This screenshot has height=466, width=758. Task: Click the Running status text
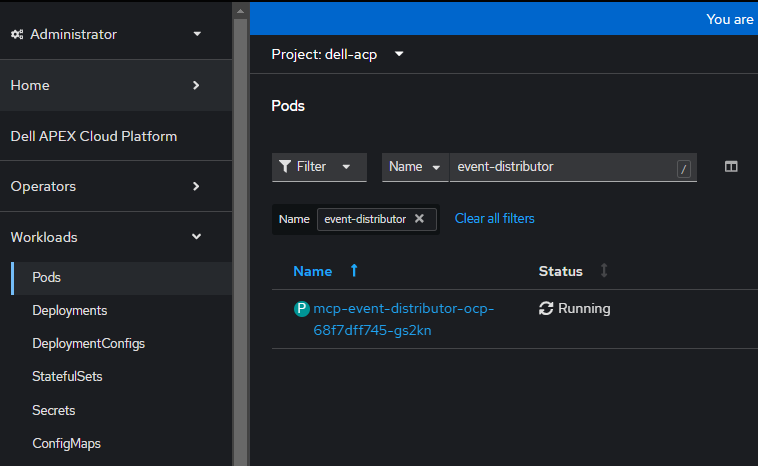click(x=584, y=308)
